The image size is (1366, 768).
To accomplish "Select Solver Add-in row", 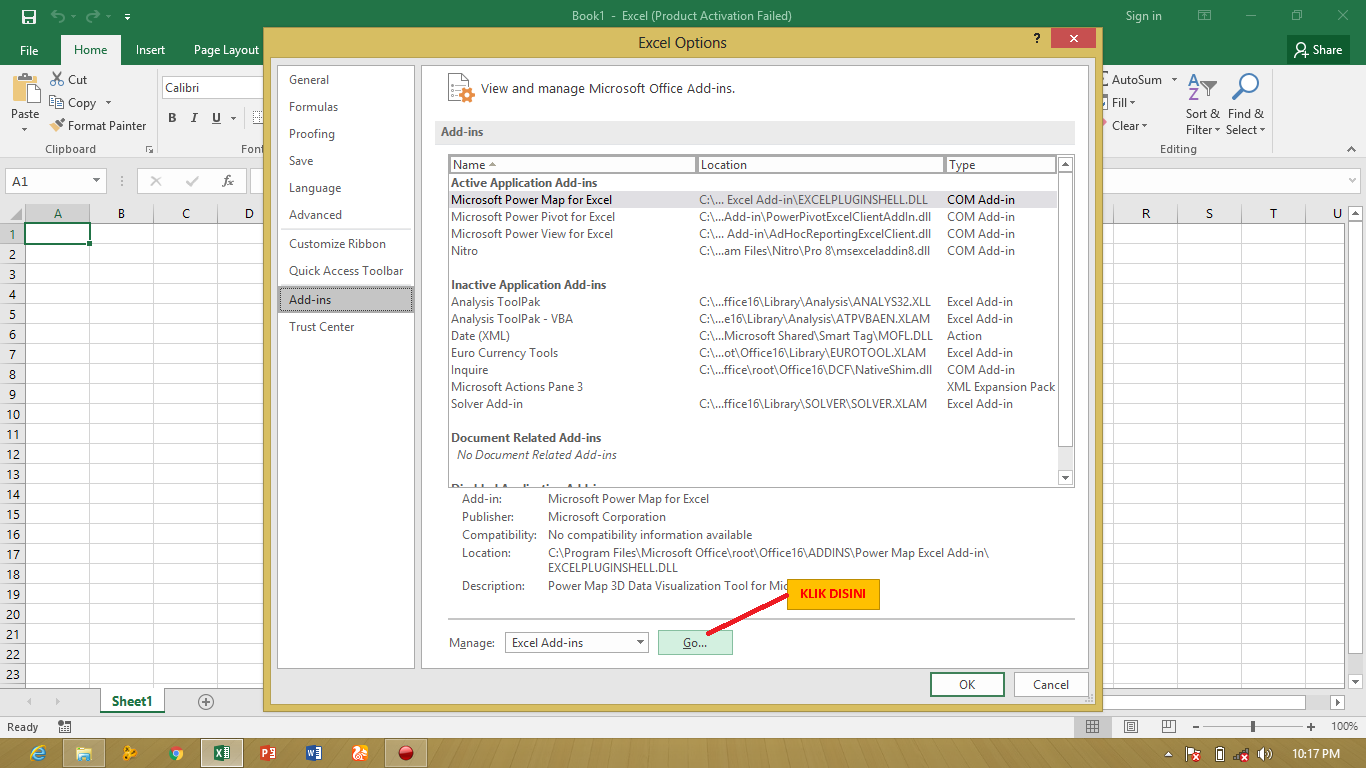I will click(x=753, y=404).
